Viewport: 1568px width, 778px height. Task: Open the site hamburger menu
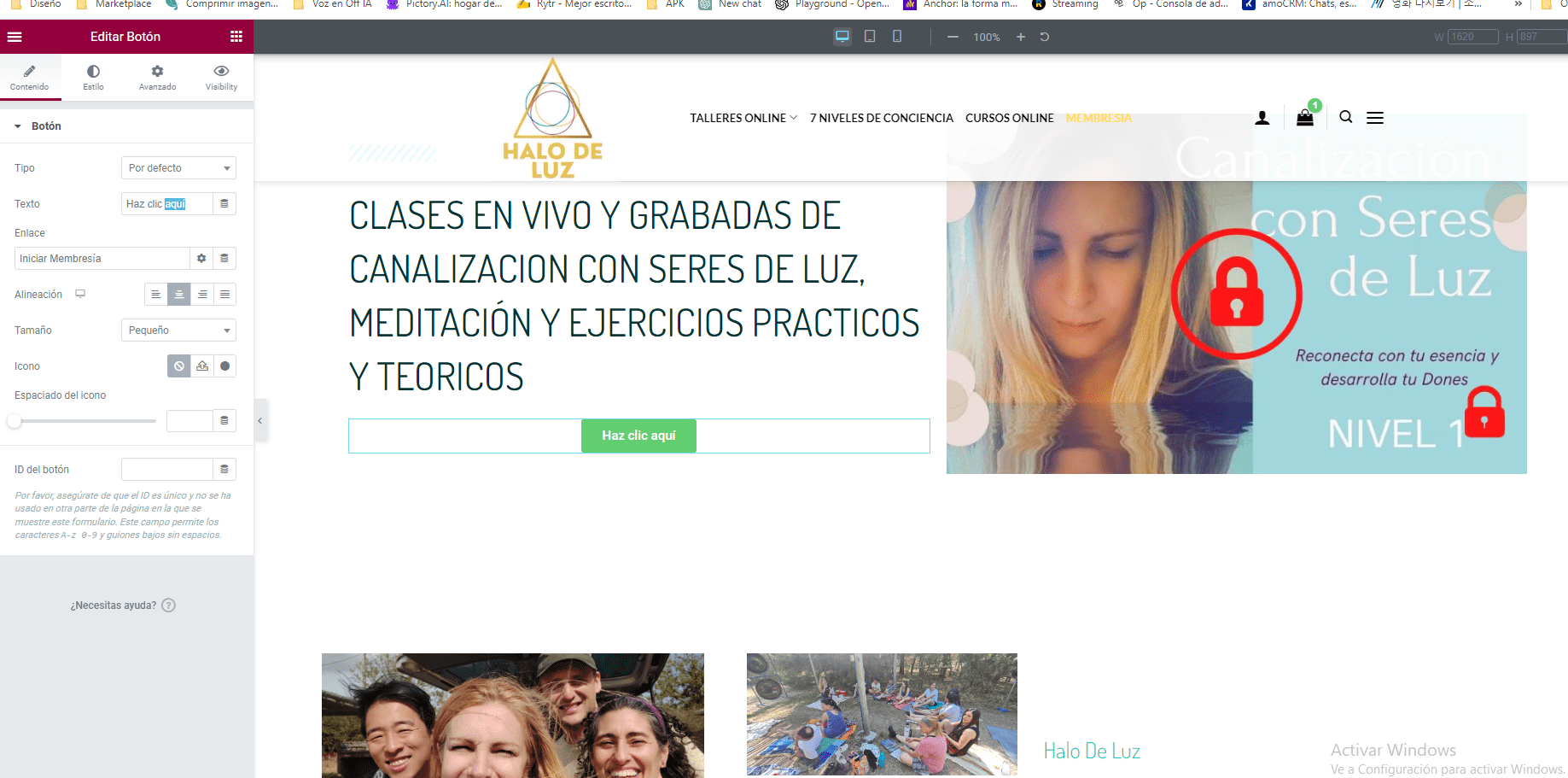tap(1375, 118)
